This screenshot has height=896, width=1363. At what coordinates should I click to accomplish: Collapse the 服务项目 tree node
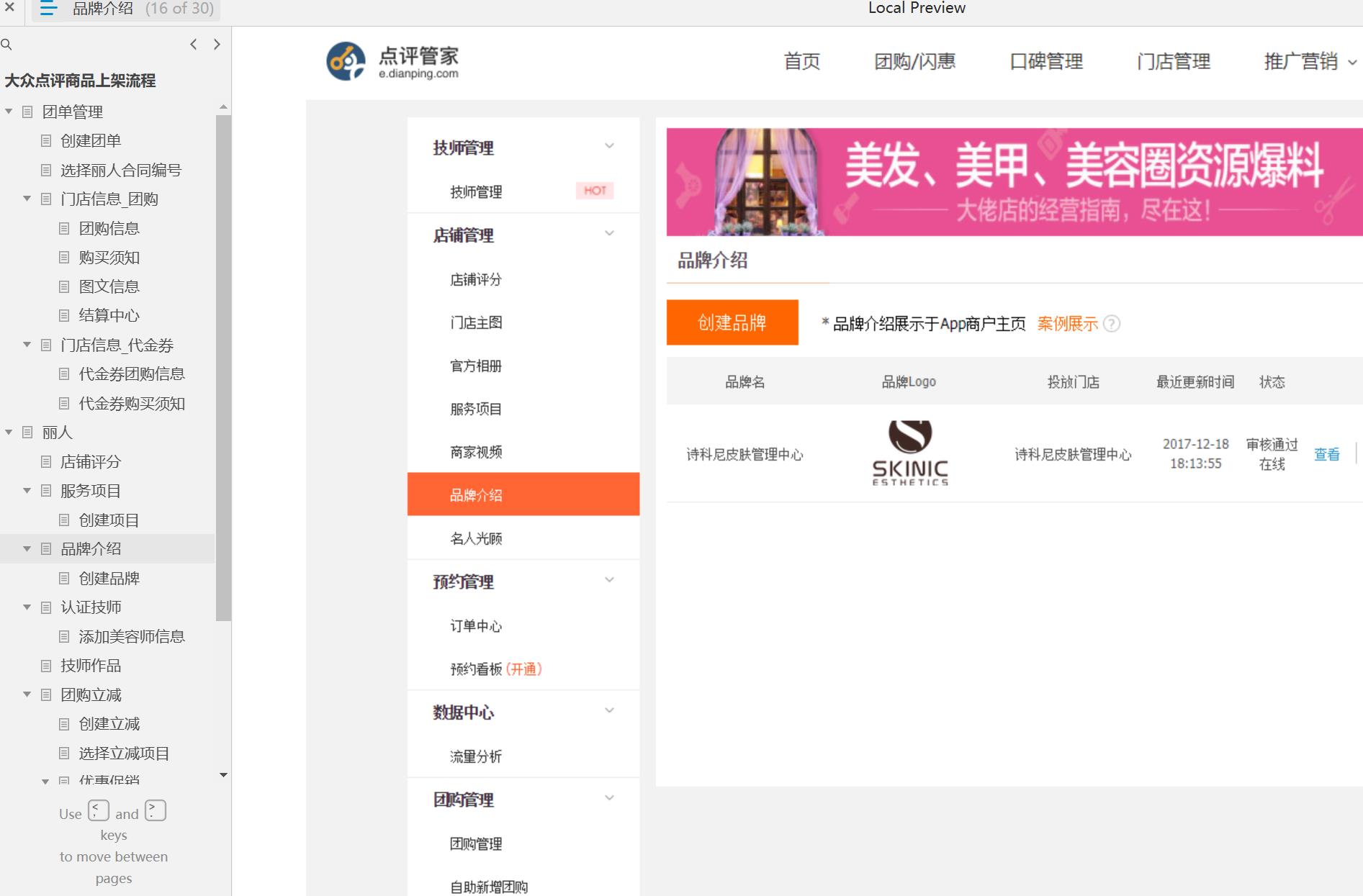click(x=27, y=491)
